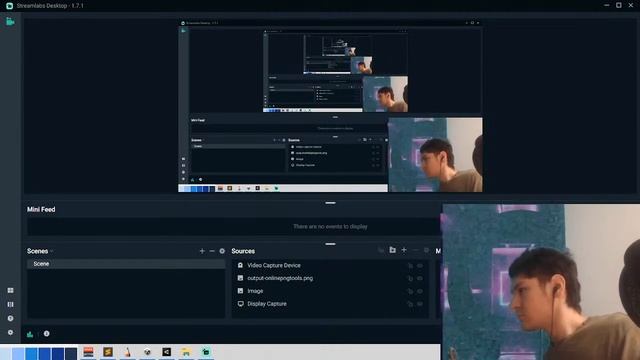
Task: Open the guitar app icon on the taskbar
Action: pyautogui.click(x=127, y=352)
